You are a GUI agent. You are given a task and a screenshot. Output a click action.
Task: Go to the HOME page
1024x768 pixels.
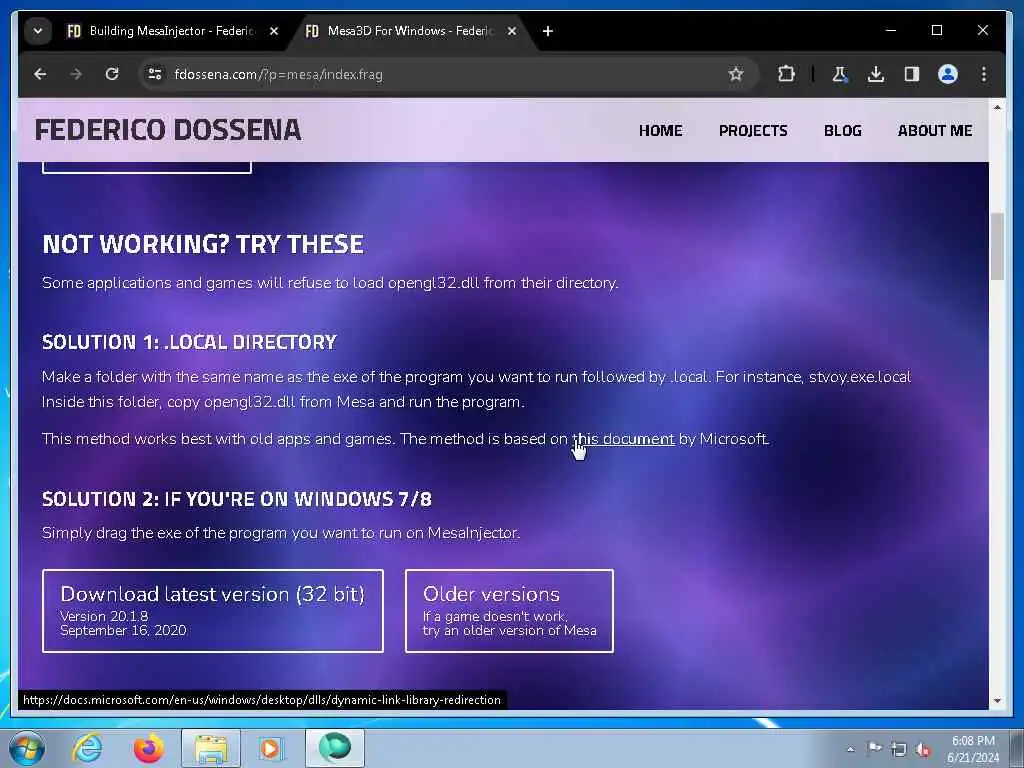(660, 131)
